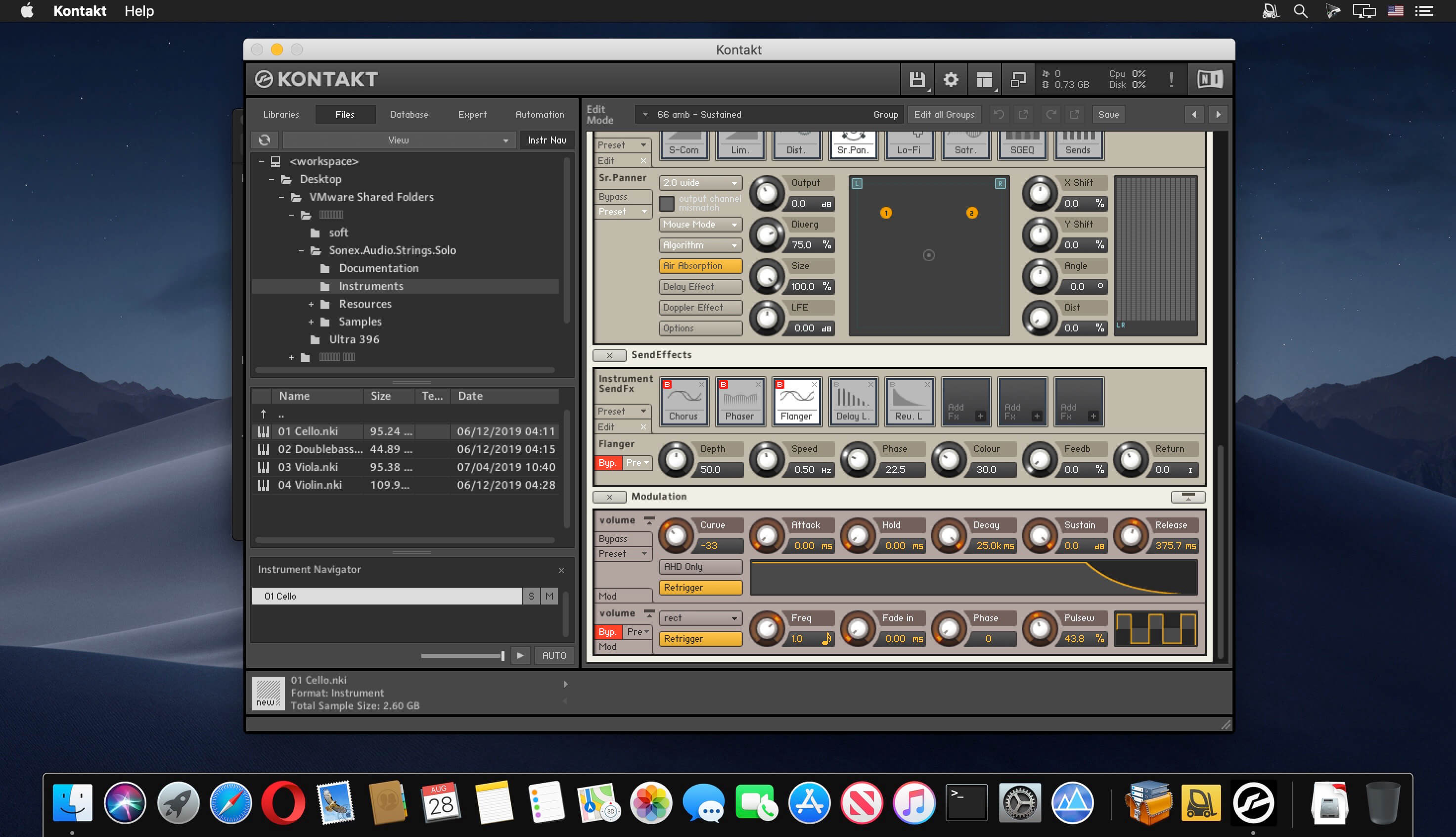Open the rect LFO waveform dropdown
This screenshot has width=1456, height=837.
click(x=700, y=618)
